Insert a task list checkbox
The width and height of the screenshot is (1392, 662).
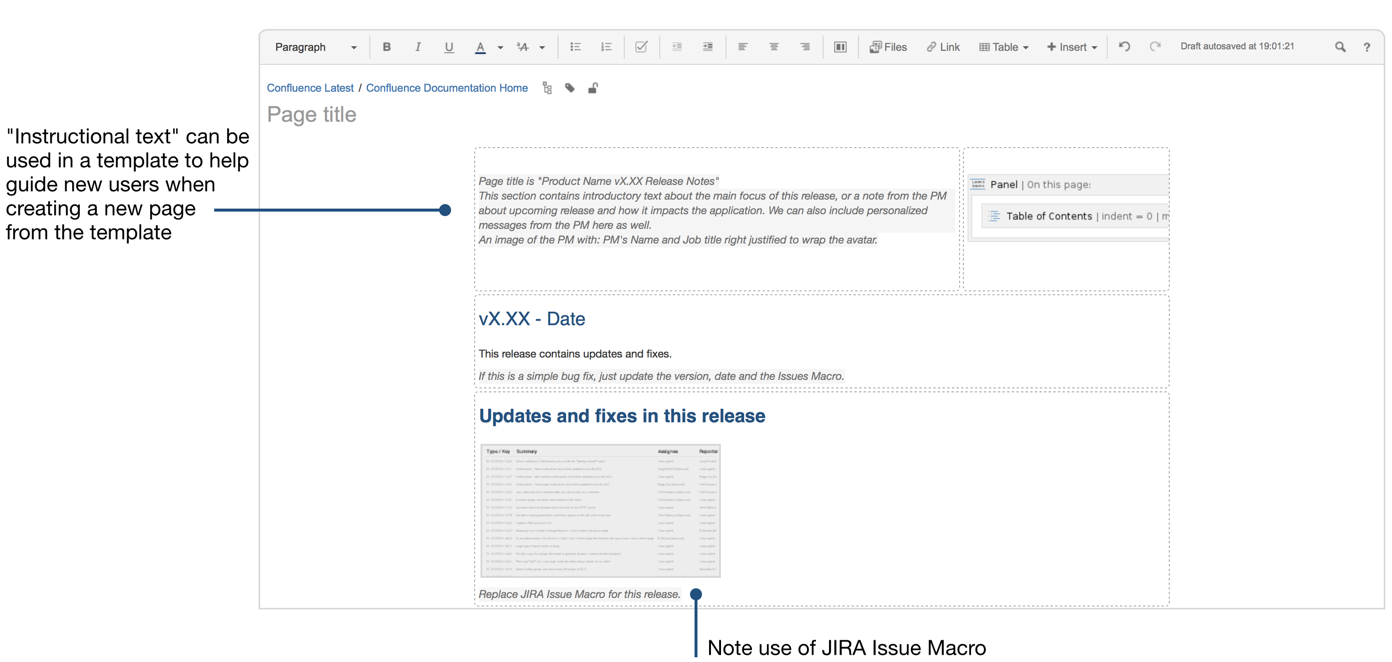[641, 47]
